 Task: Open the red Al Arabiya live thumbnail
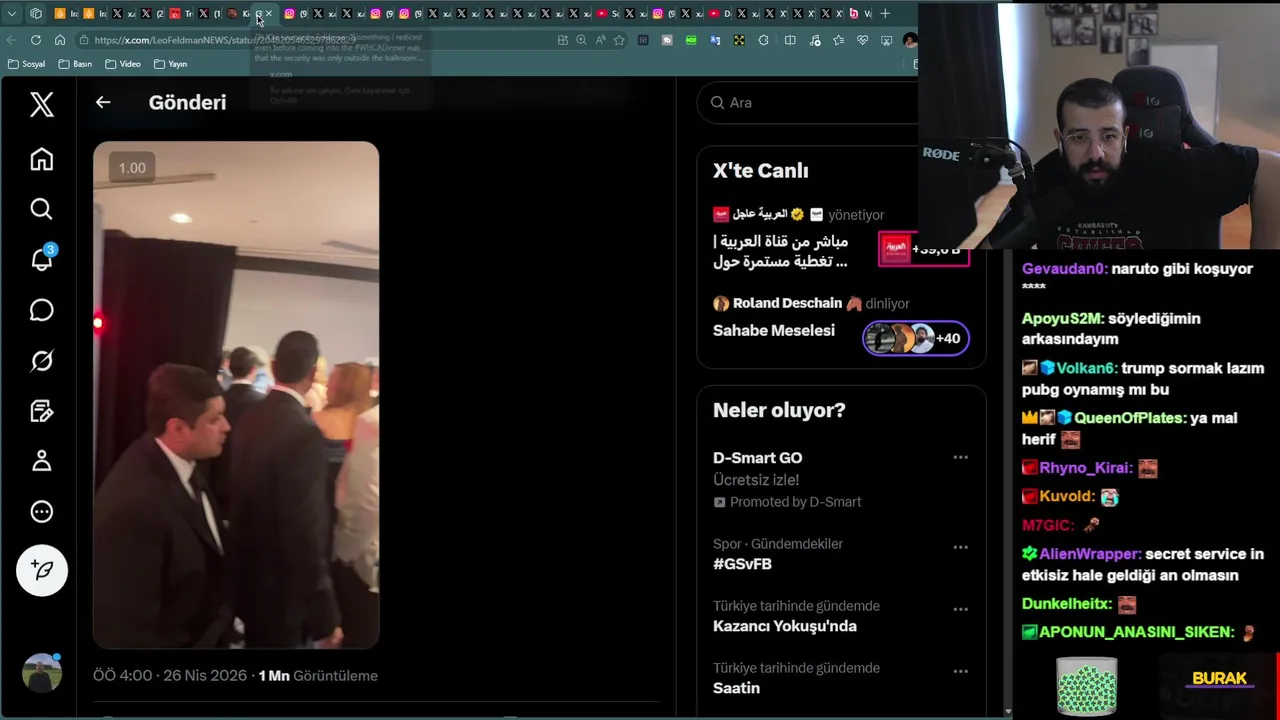click(923, 248)
